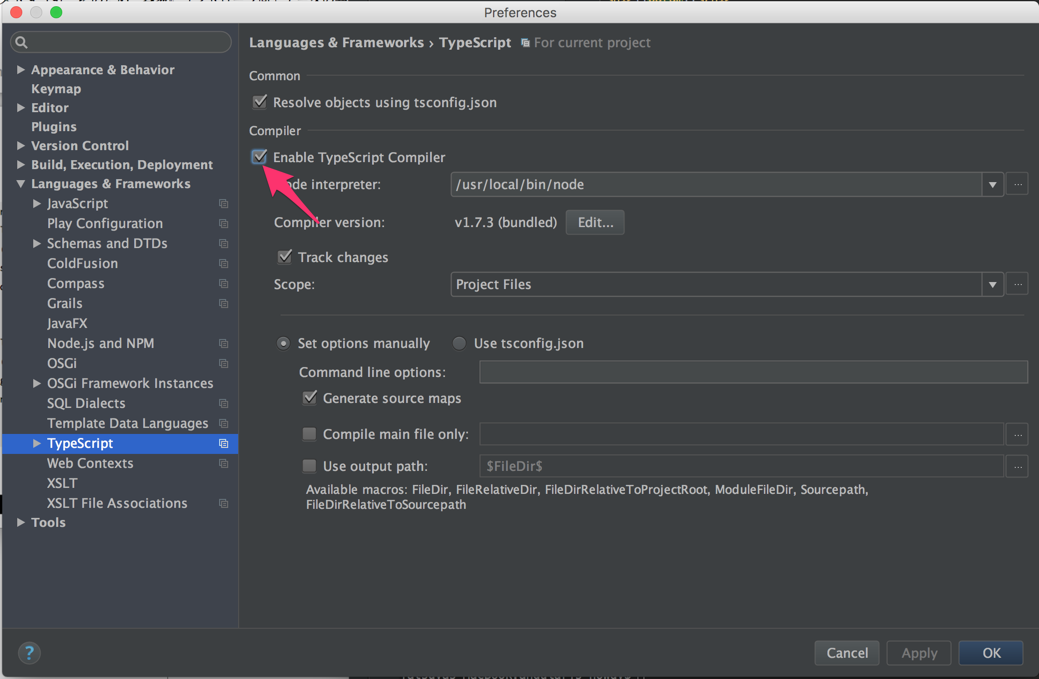
Task: Select XSLT in settings tree
Action: (x=62, y=483)
